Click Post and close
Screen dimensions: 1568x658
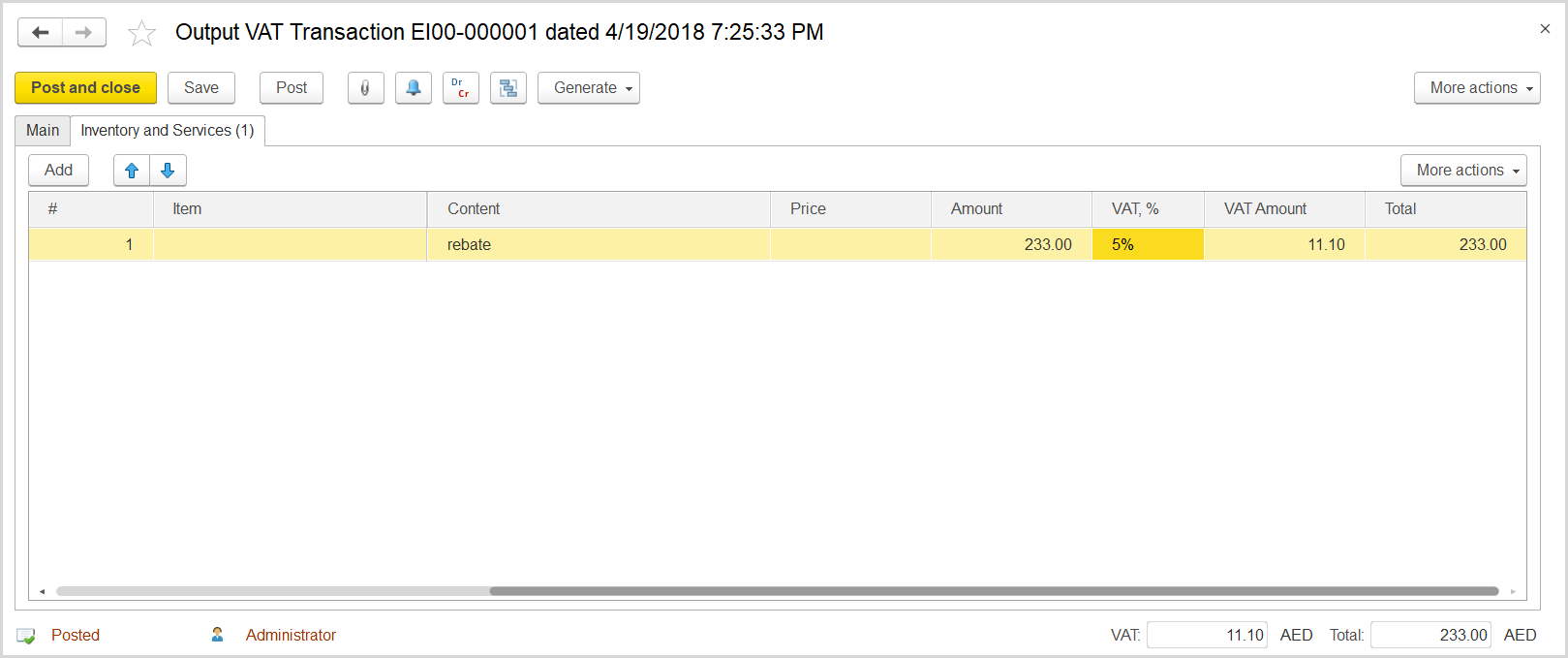click(85, 88)
